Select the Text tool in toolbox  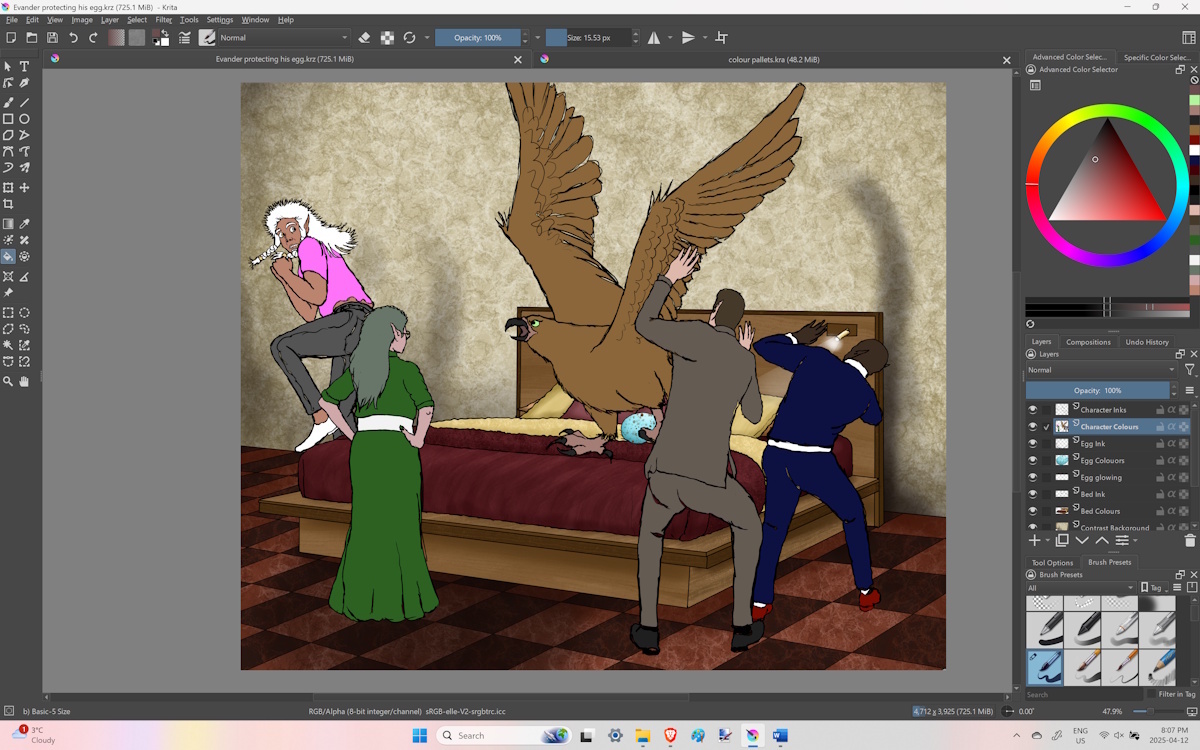coord(25,67)
